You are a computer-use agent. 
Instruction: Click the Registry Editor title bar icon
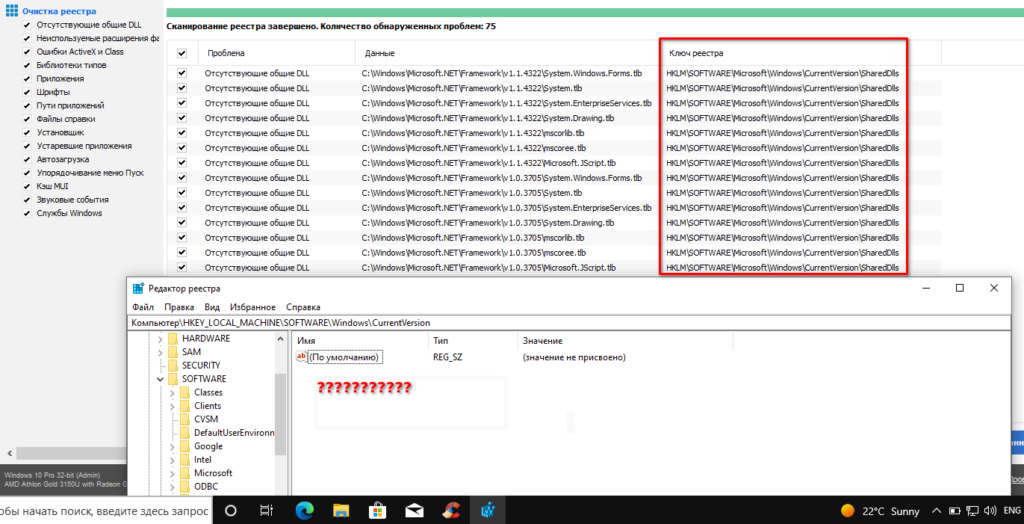[x=138, y=288]
